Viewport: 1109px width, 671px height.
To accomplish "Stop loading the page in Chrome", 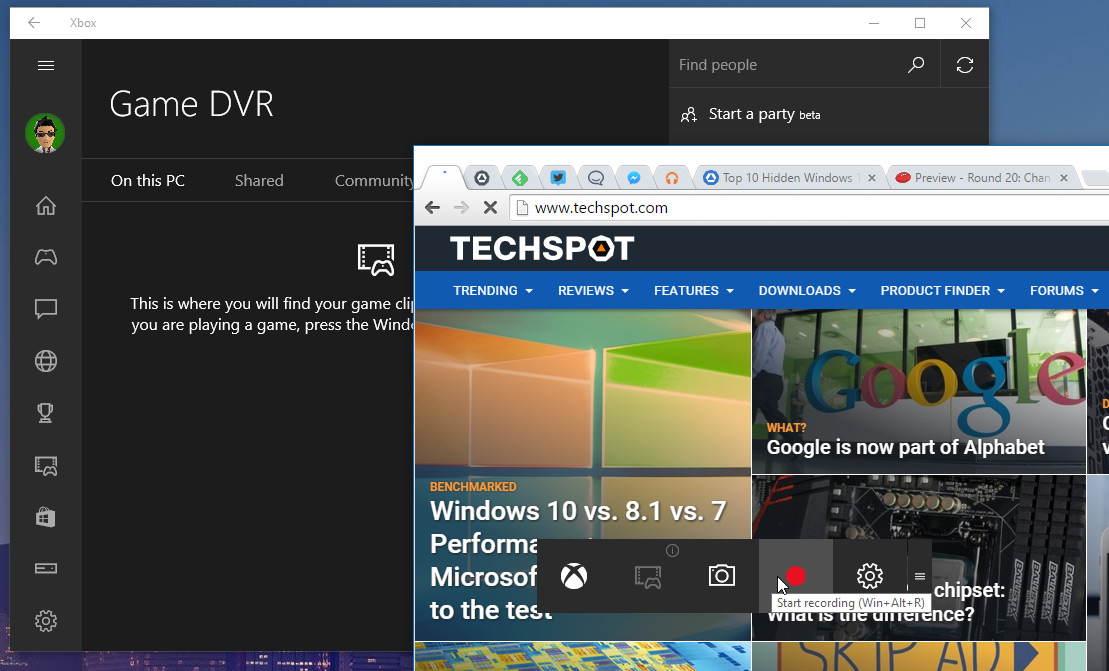I will click(x=490, y=207).
